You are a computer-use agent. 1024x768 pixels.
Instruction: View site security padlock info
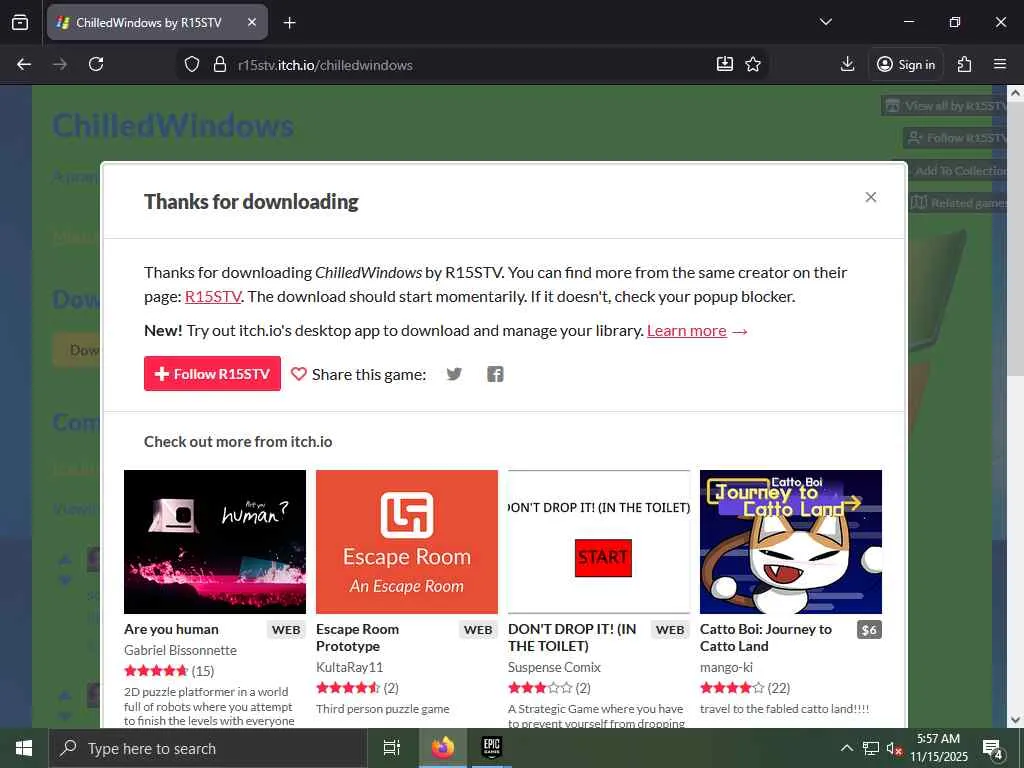220,64
